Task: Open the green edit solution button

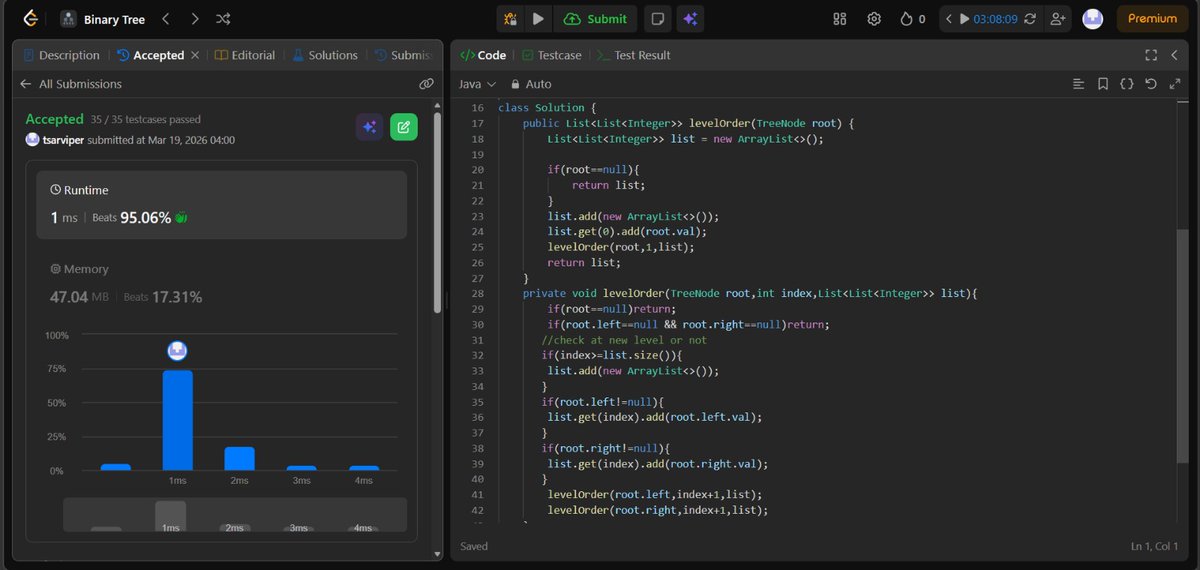Action: click(x=404, y=127)
